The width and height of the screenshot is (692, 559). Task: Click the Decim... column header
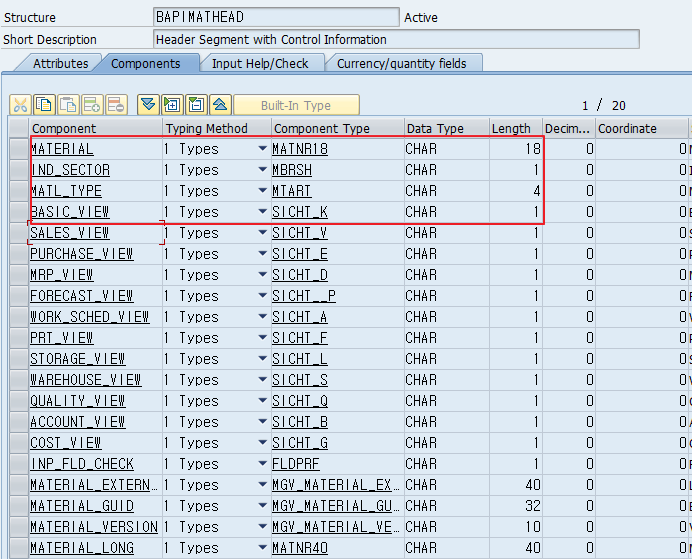point(569,128)
